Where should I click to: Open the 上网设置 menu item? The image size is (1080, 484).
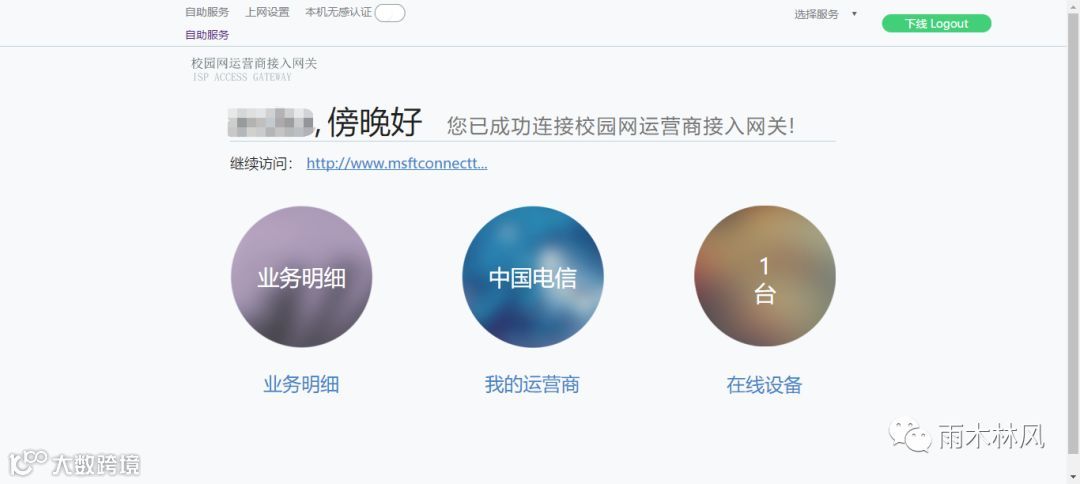(x=267, y=12)
